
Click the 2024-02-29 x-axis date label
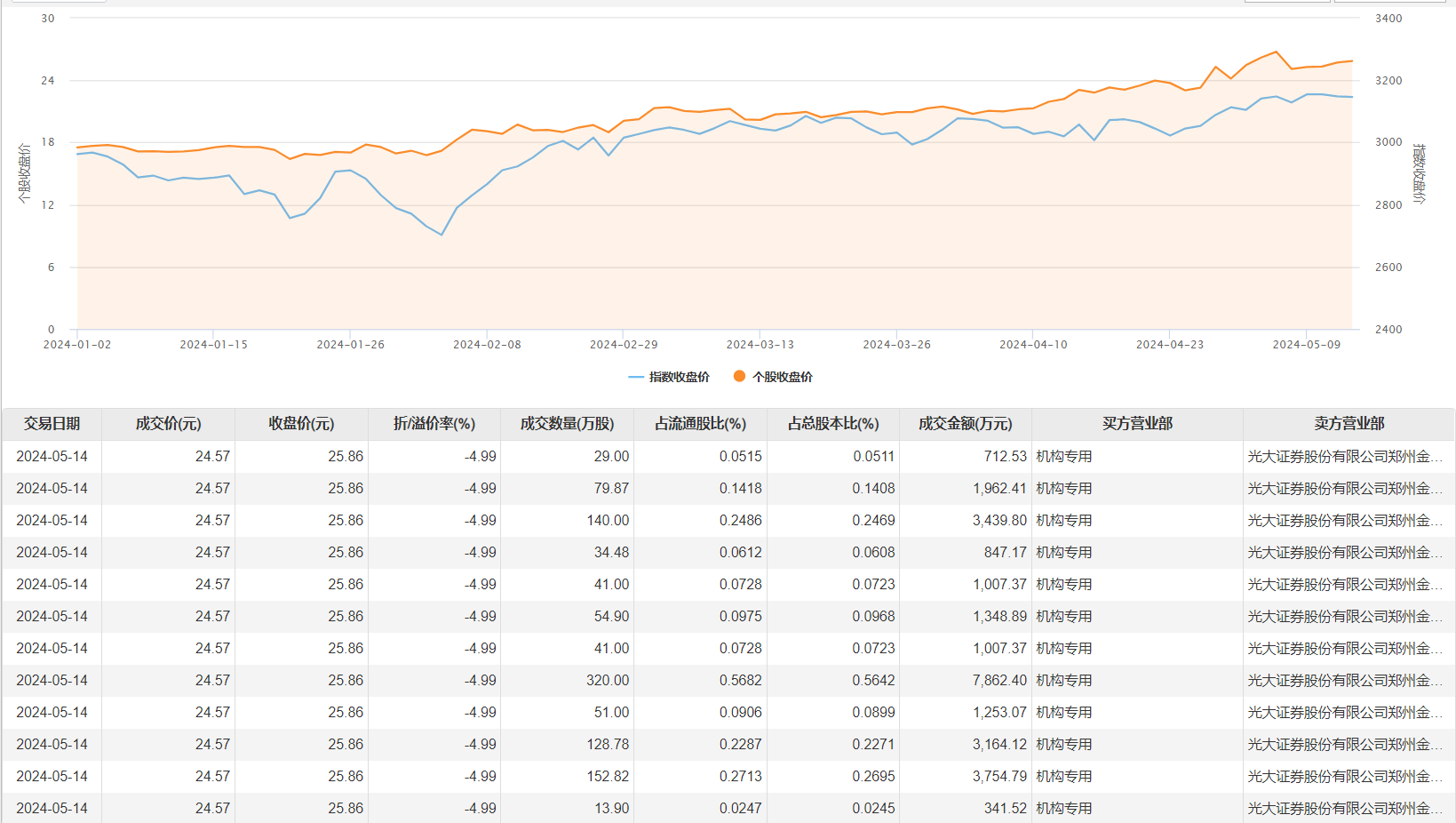click(x=624, y=345)
